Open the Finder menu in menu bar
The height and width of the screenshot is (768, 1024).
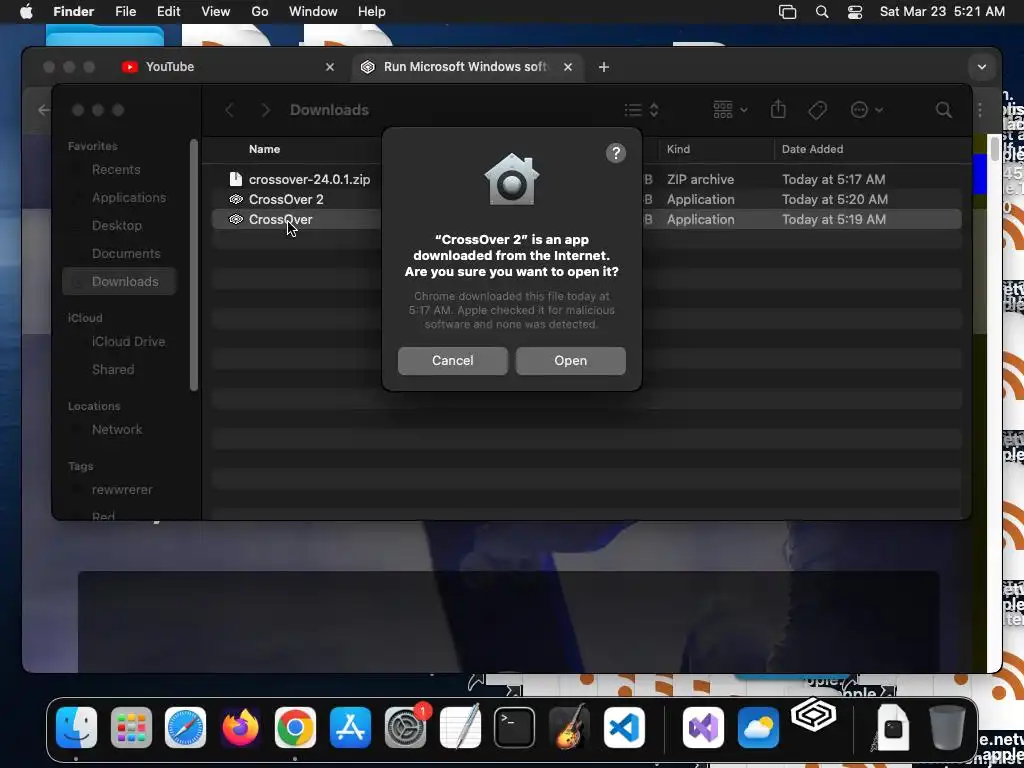click(x=73, y=12)
